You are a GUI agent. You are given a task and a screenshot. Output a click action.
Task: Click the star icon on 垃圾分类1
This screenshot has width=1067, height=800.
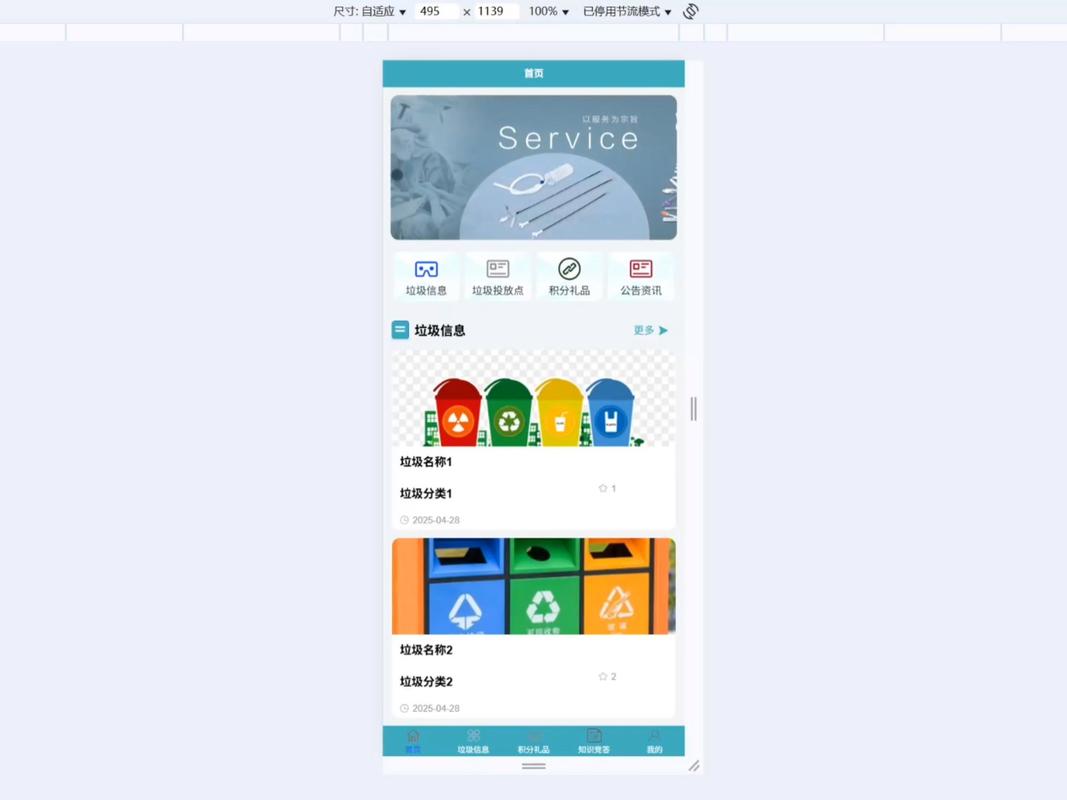click(602, 488)
